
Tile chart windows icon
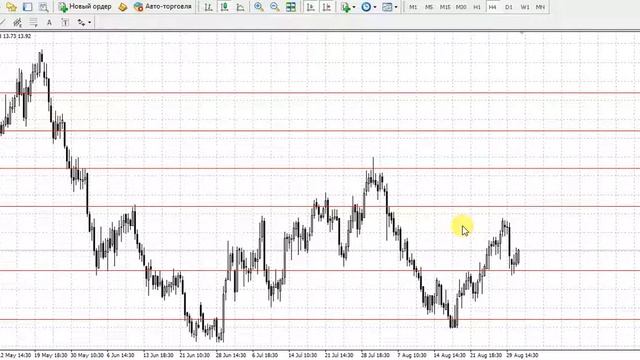pos(291,7)
